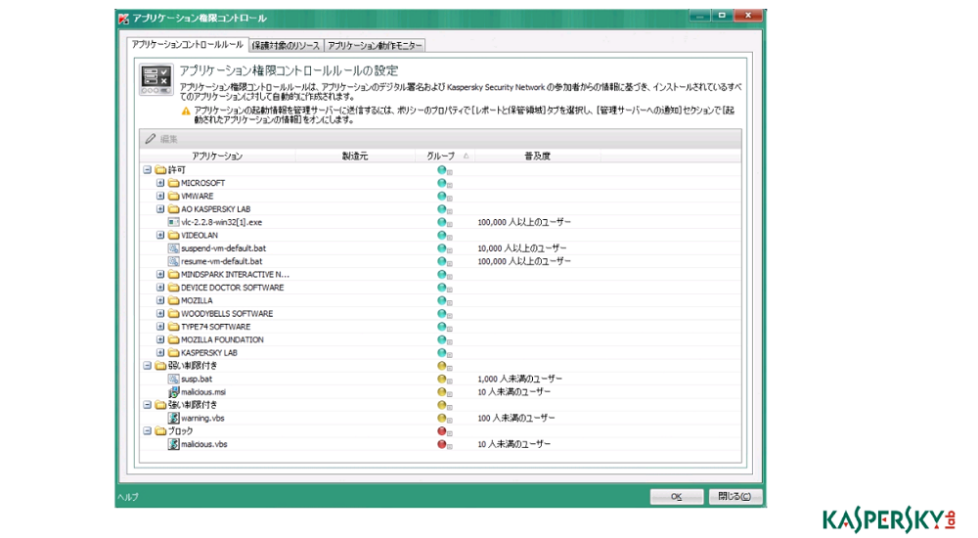Sort by 製造元 column header

[x=355, y=156]
